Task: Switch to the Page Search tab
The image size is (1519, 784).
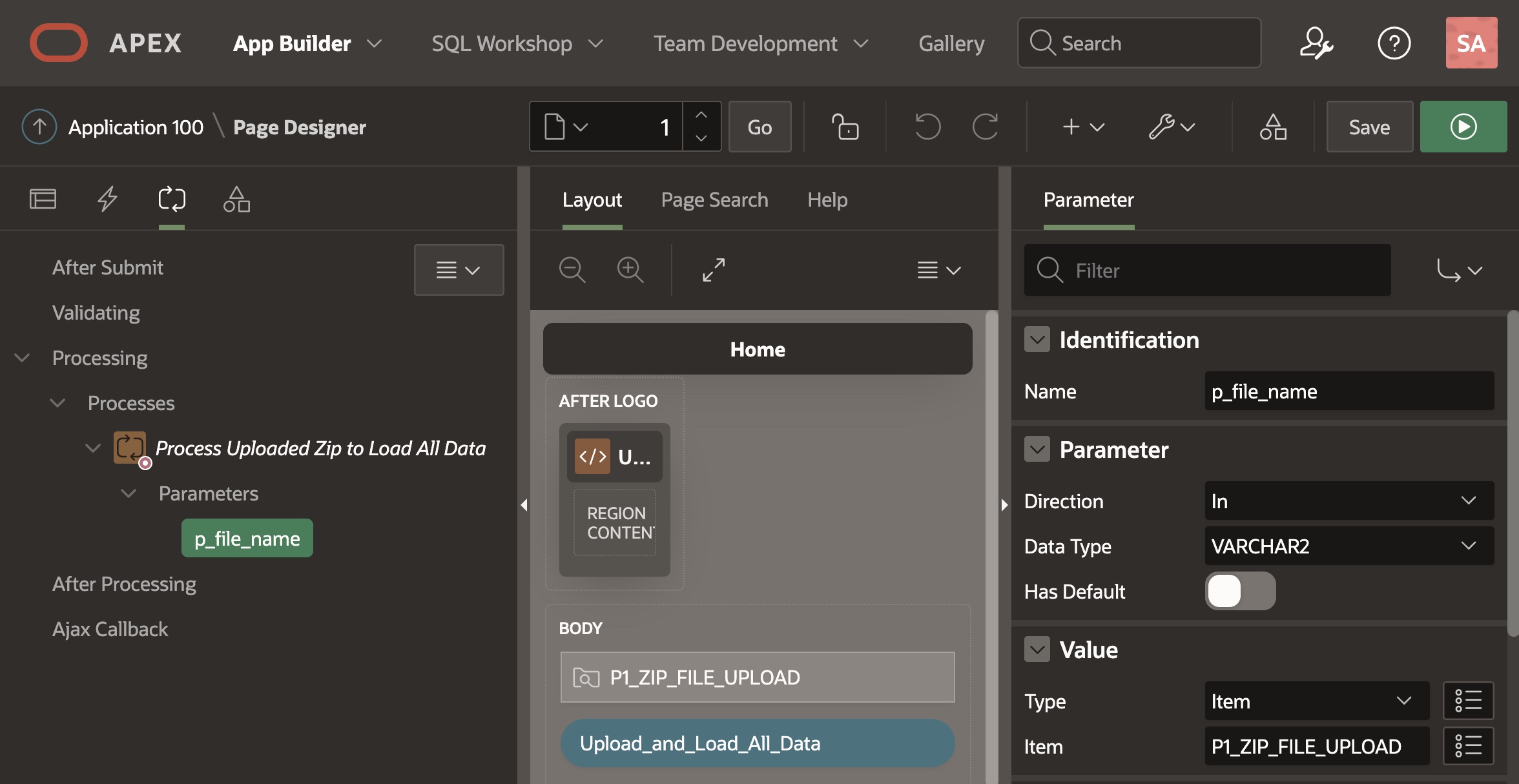Action: pyautogui.click(x=714, y=200)
